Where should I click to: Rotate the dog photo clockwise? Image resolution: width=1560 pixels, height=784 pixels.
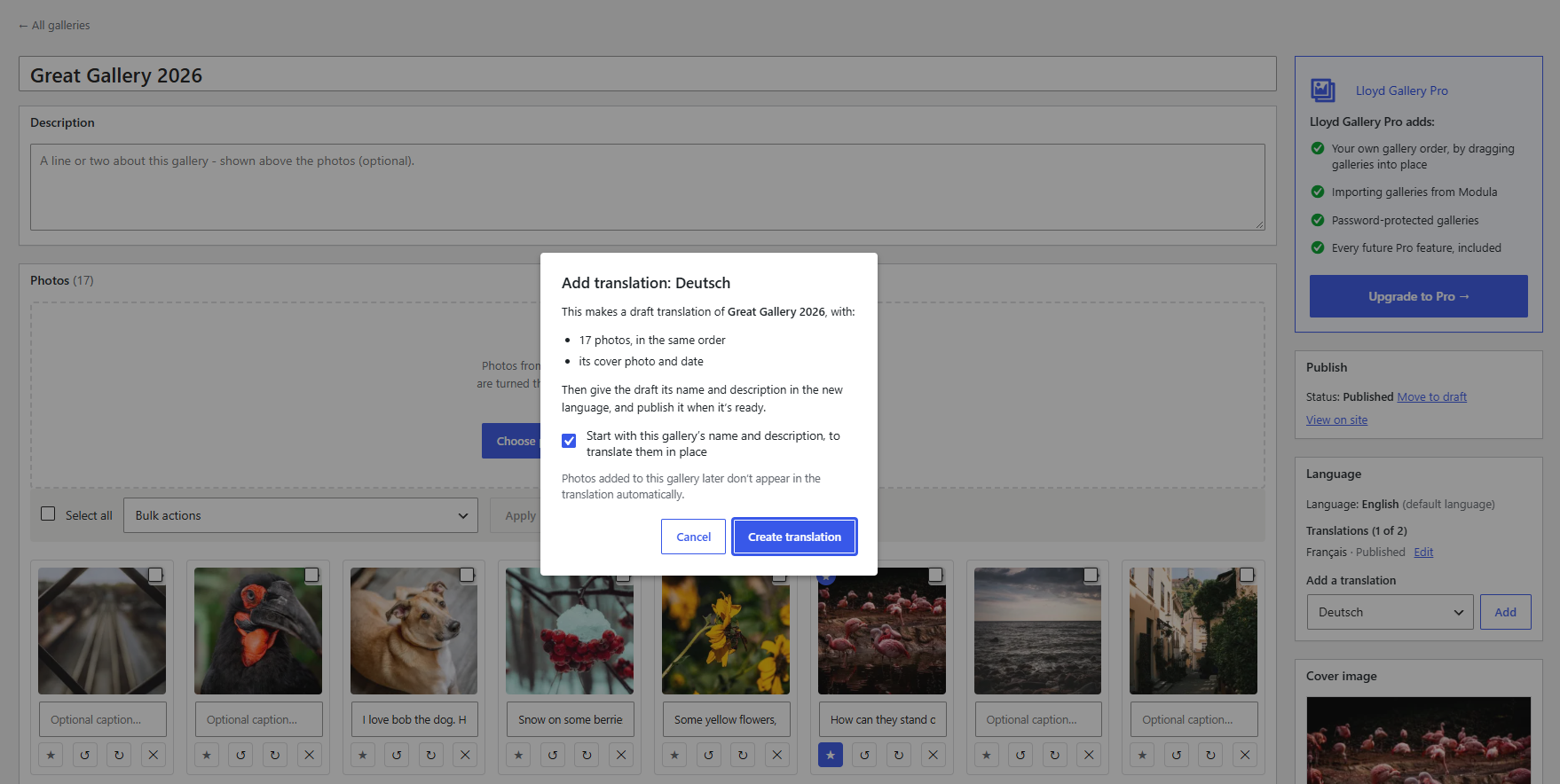[x=431, y=755]
